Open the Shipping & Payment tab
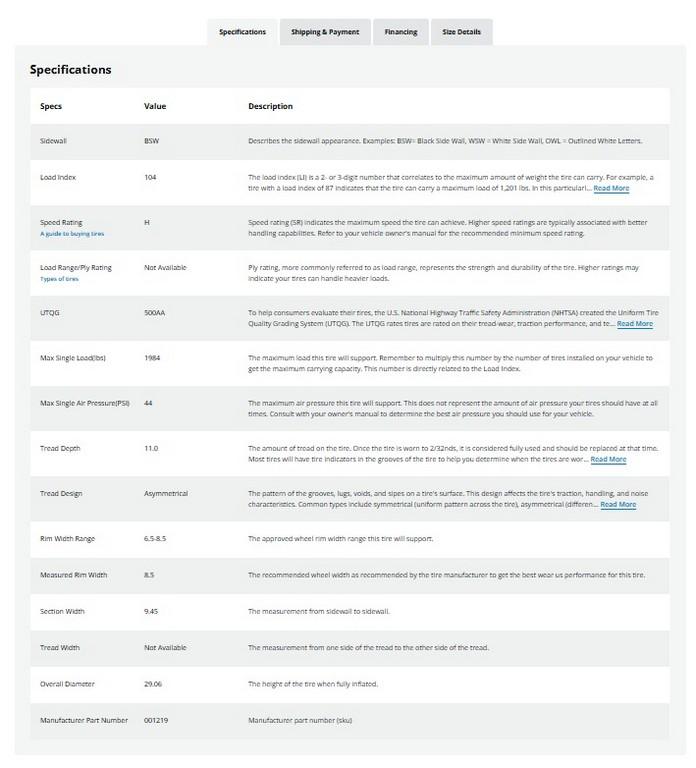The image size is (696, 768). click(325, 32)
